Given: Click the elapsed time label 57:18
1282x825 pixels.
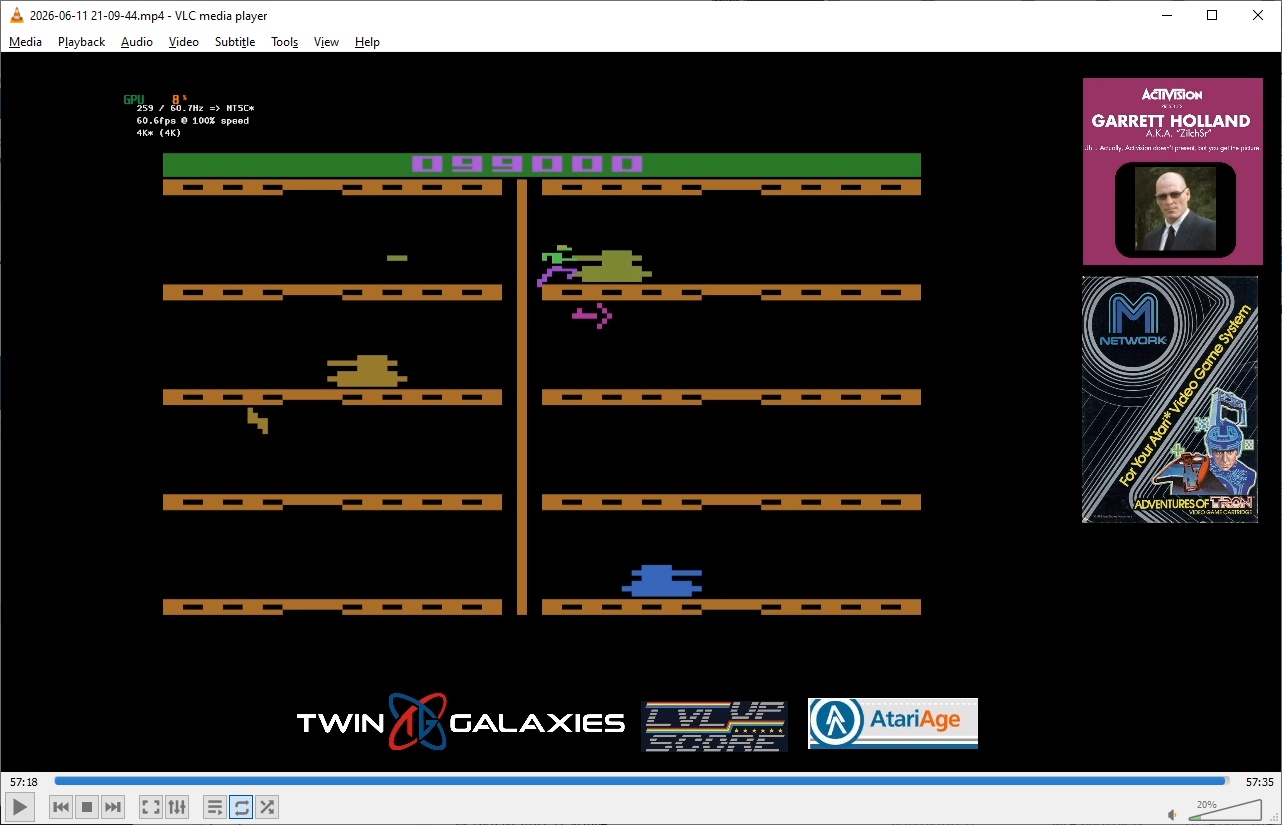Looking at the screenshot, I should pos(24,782).
